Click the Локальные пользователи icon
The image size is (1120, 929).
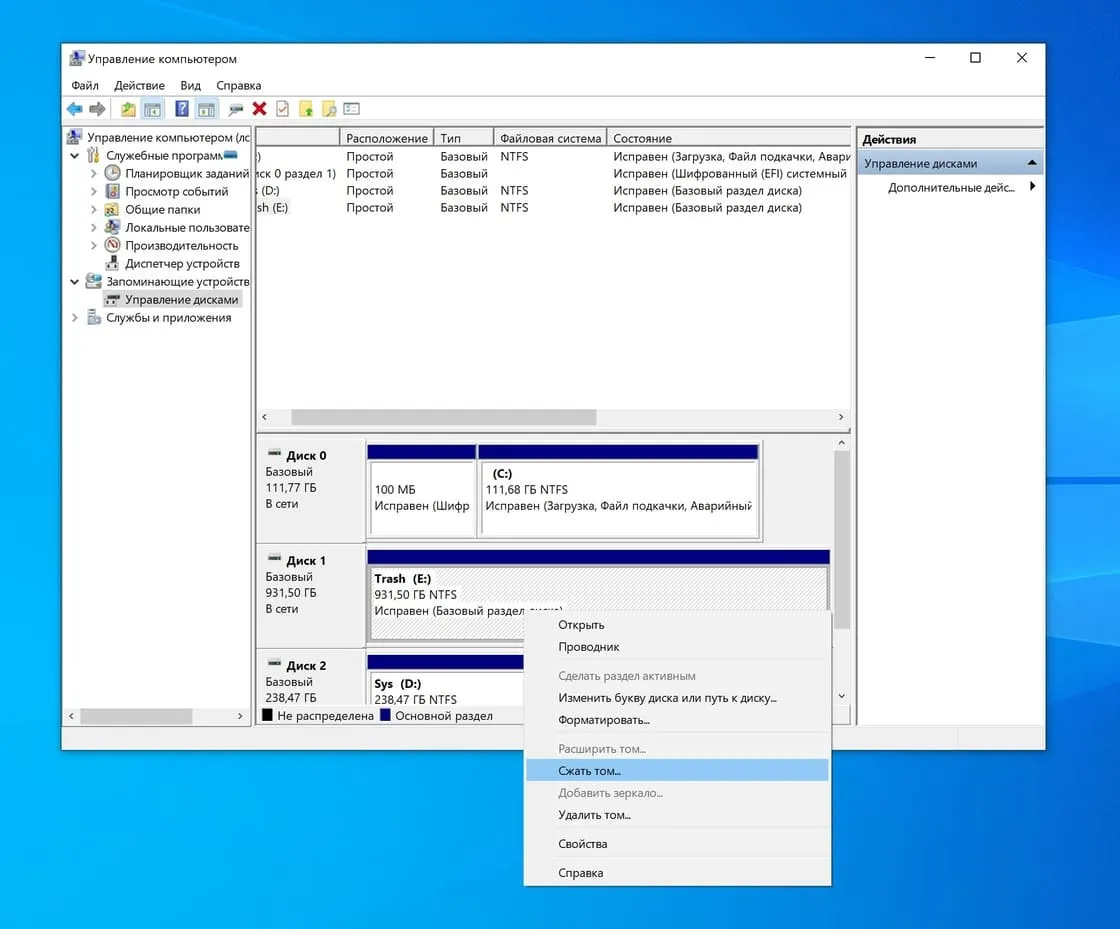[112, 227]
